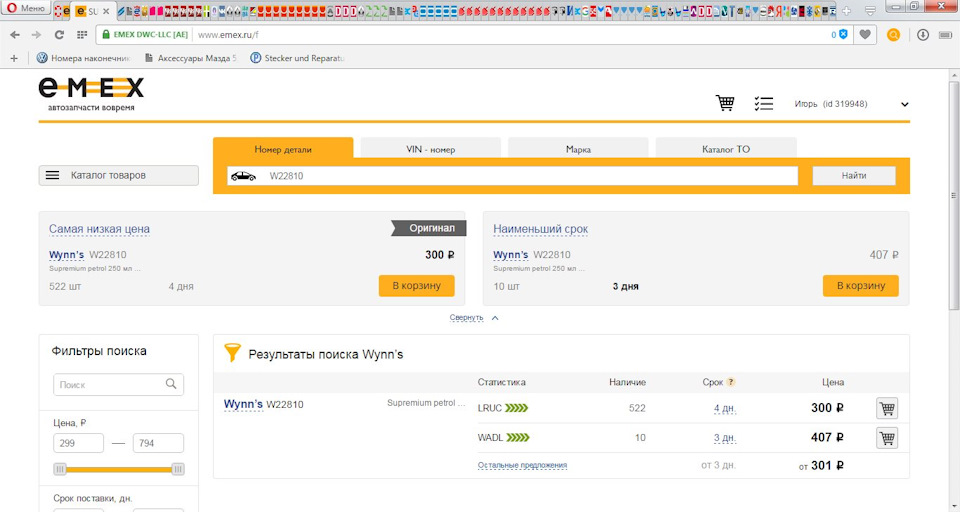Open Wynn's link in results table
Screen dimensions: 960x512
point(243,404)
